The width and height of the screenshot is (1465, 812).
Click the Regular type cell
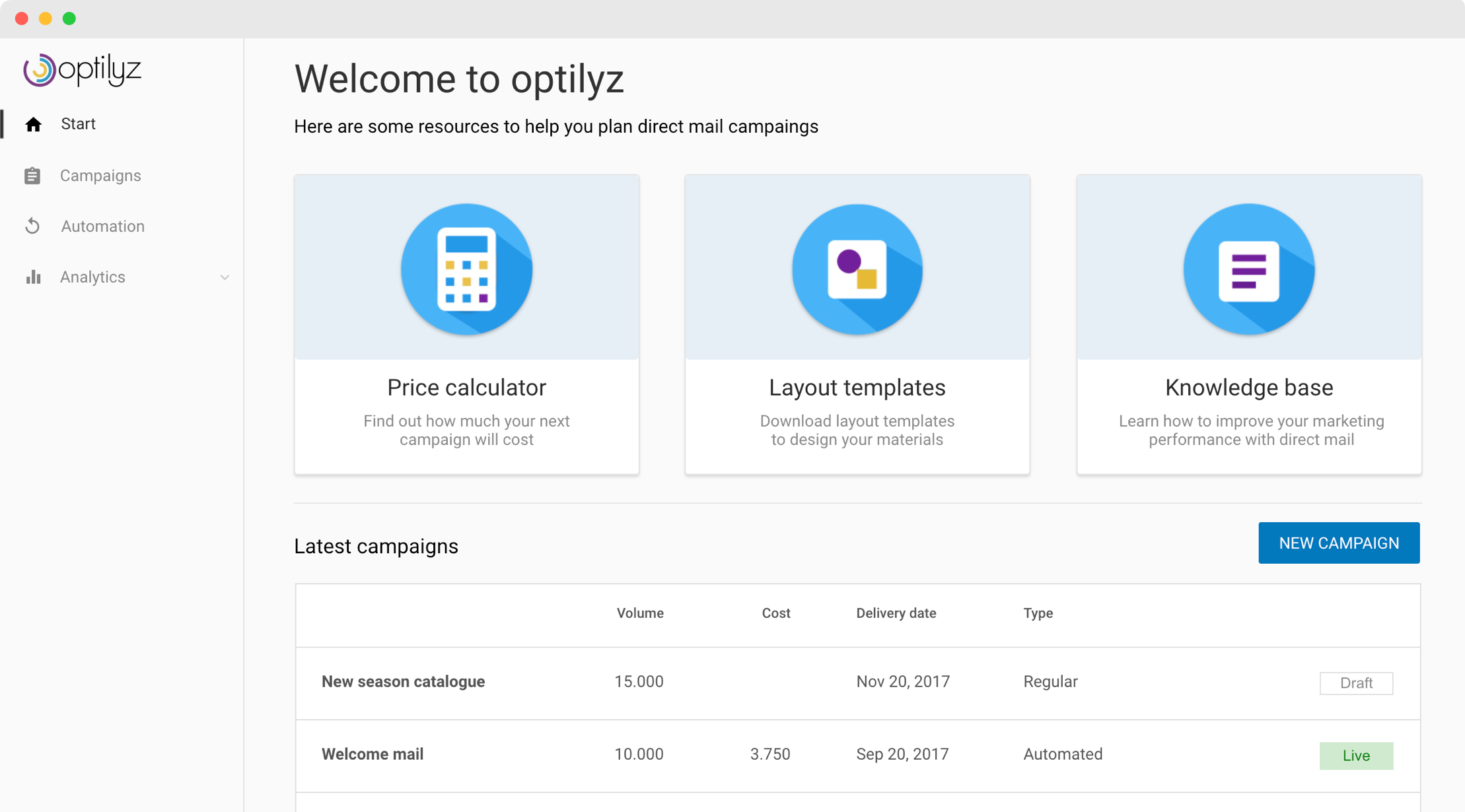point(1050,682)
